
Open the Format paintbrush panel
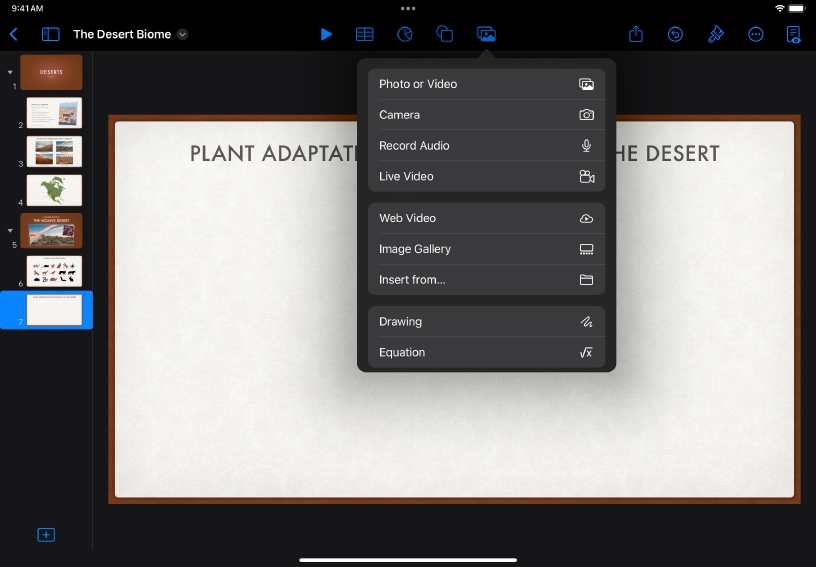point(715,34)
